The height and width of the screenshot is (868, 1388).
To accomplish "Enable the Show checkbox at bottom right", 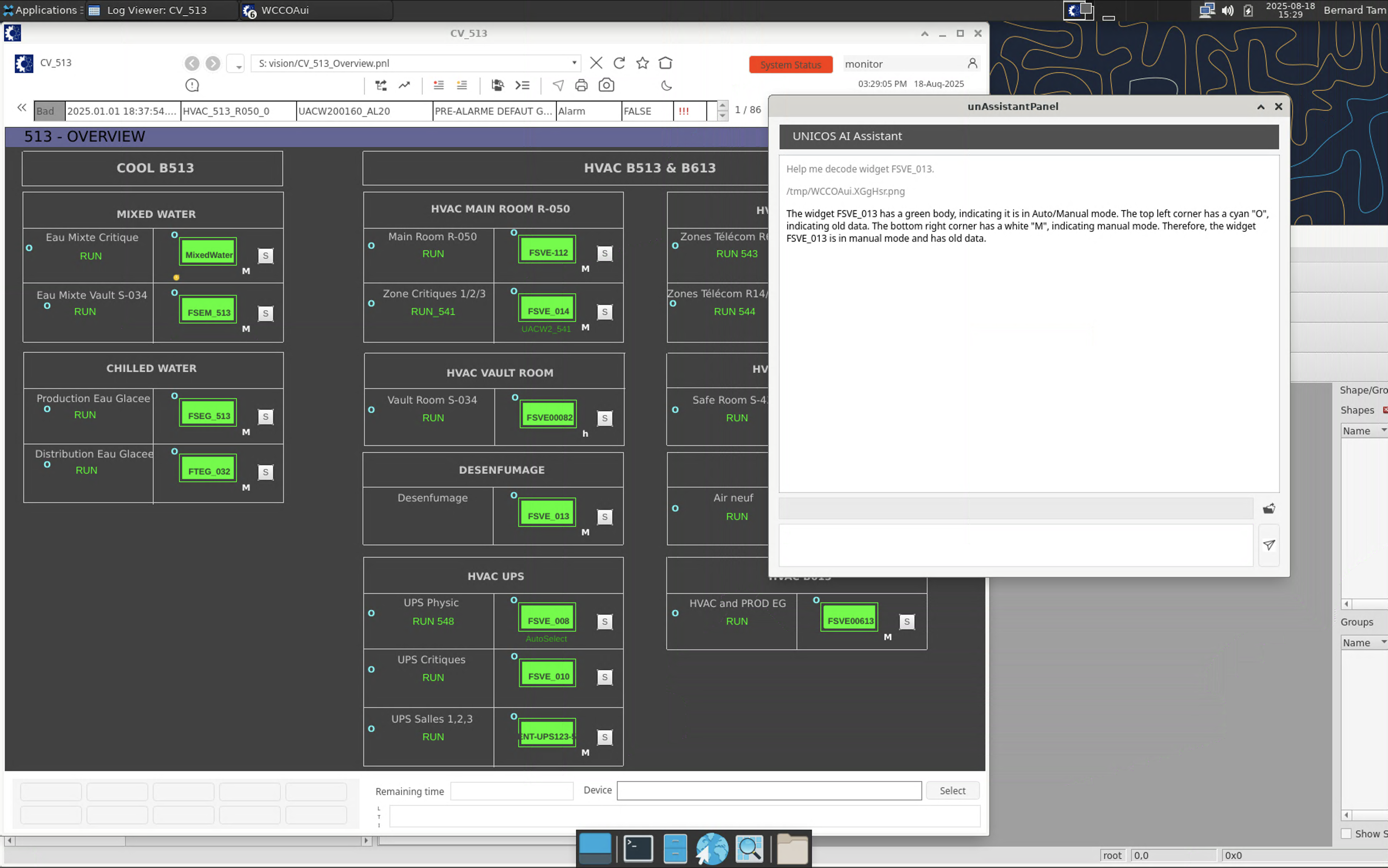I will (1346, 834).
